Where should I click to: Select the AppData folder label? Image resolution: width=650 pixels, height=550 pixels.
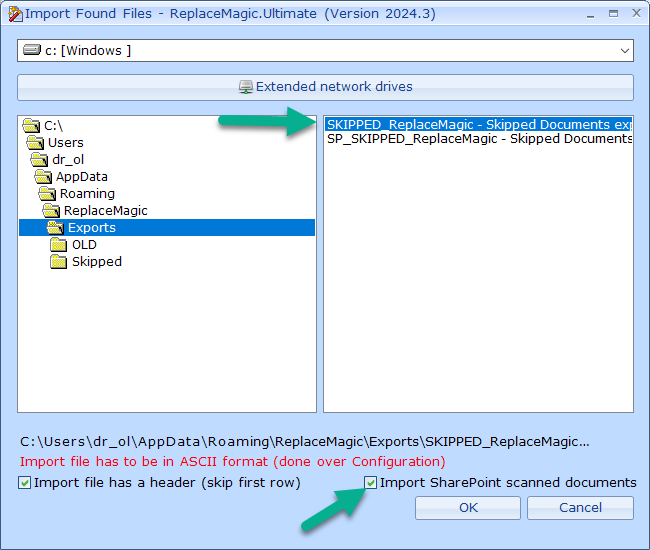(82, 177)
